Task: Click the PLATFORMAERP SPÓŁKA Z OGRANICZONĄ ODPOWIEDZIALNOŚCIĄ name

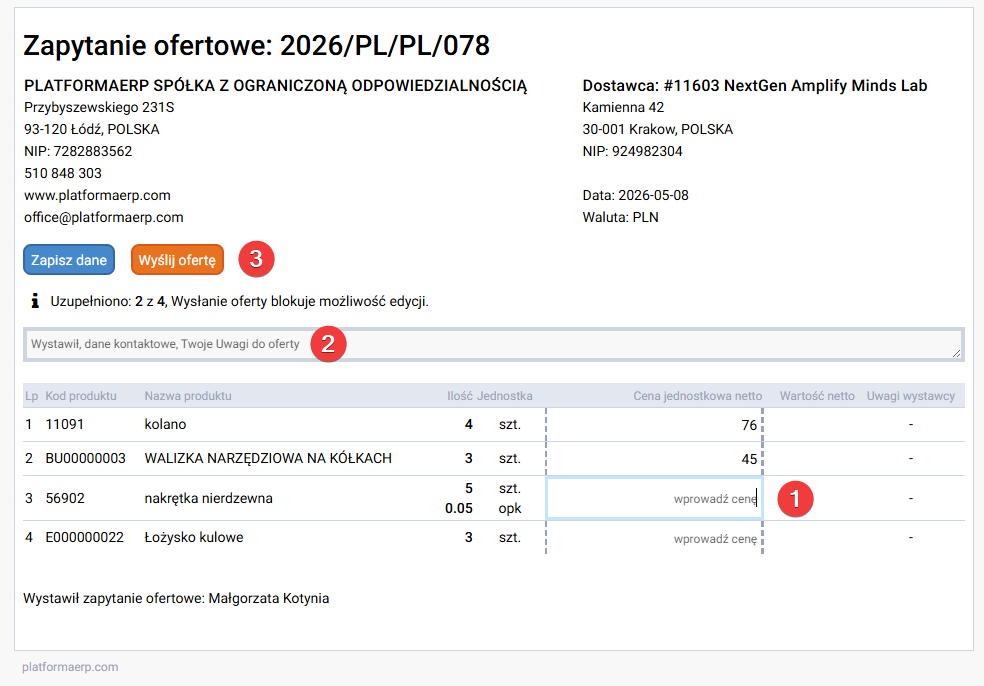Action: 275,85
